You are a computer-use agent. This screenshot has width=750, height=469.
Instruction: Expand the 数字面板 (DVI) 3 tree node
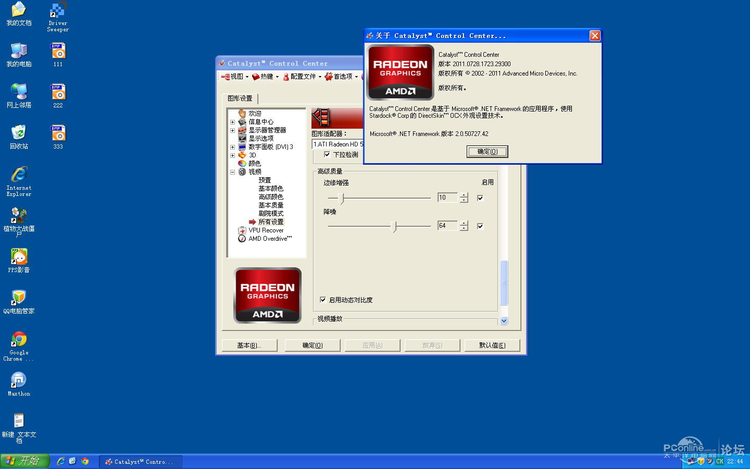pos(232,147)
